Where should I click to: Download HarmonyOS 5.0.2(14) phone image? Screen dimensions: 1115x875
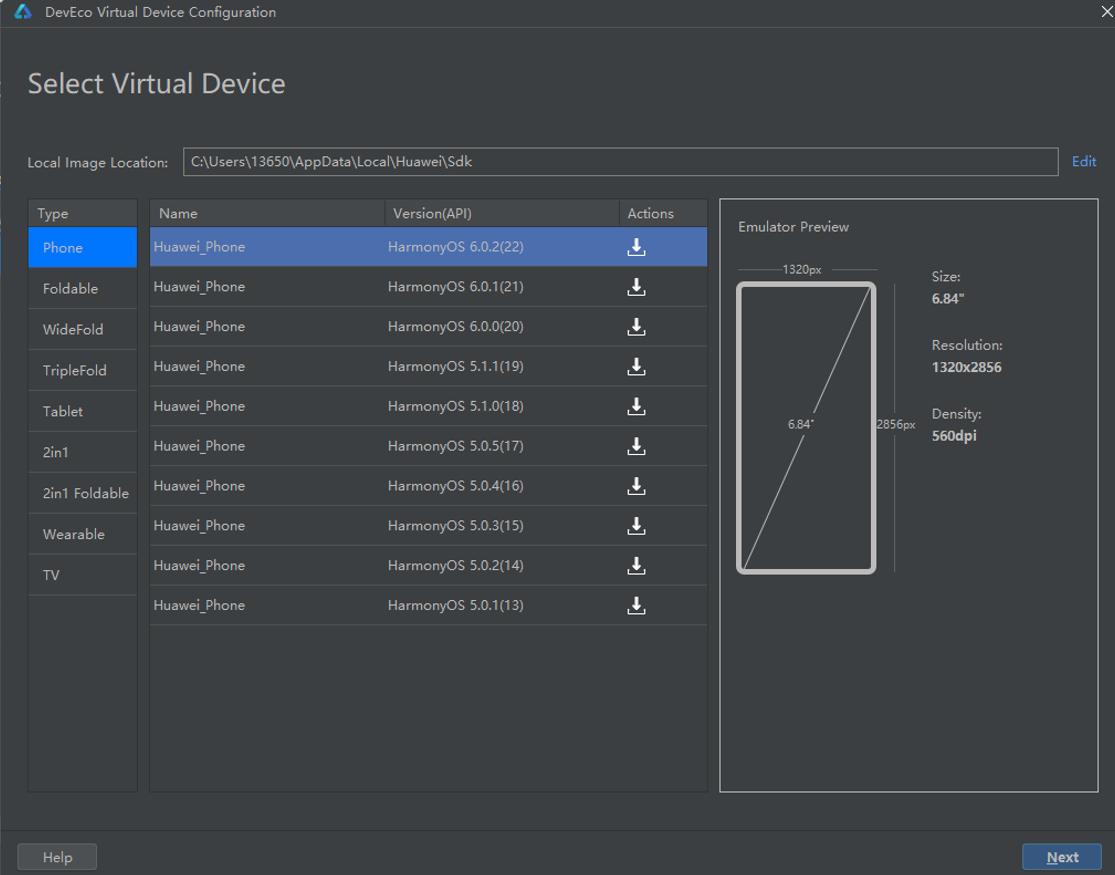pos(636,566)
